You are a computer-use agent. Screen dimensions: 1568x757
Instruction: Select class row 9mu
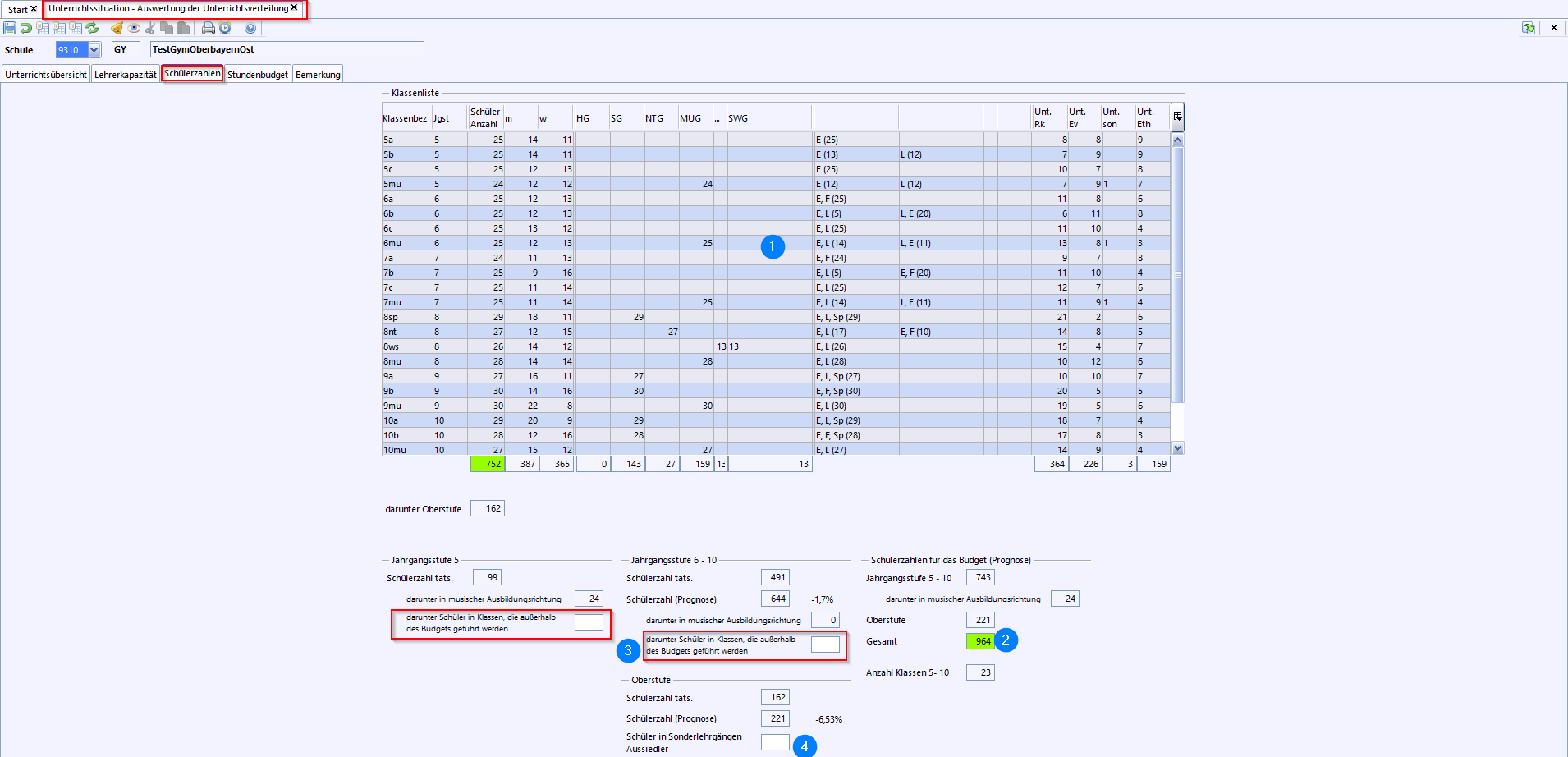coord(776,406)
